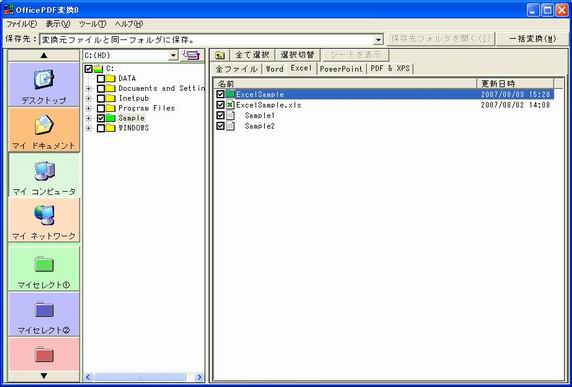
Task: Switch to the 全ファイル tab
Action: coord(236,69)
